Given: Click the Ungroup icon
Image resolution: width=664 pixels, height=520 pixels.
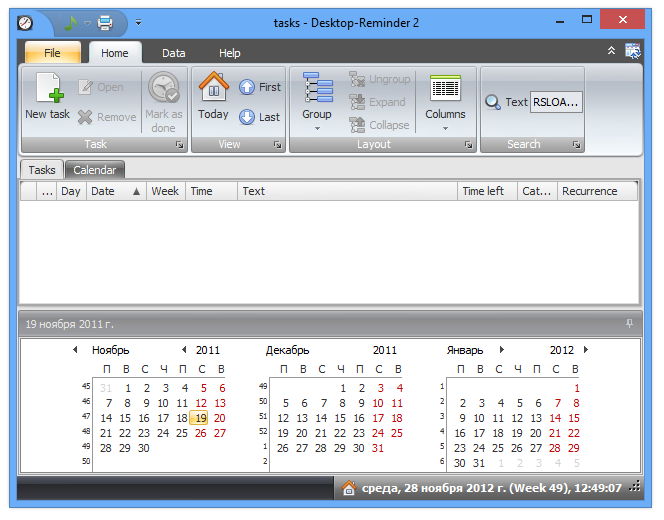Looking at the screenshot, I should [357, 79].
